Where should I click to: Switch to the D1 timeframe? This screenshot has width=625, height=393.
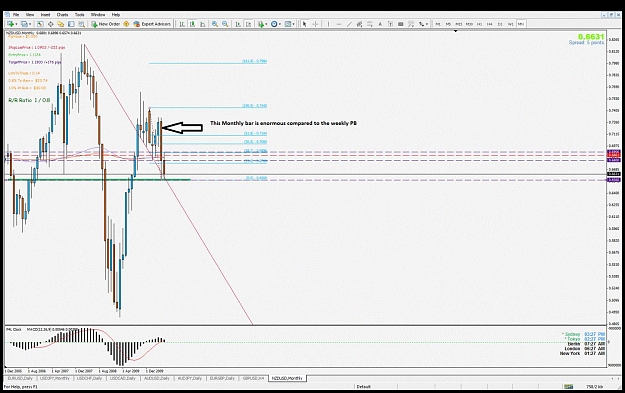tap(500, 24)
